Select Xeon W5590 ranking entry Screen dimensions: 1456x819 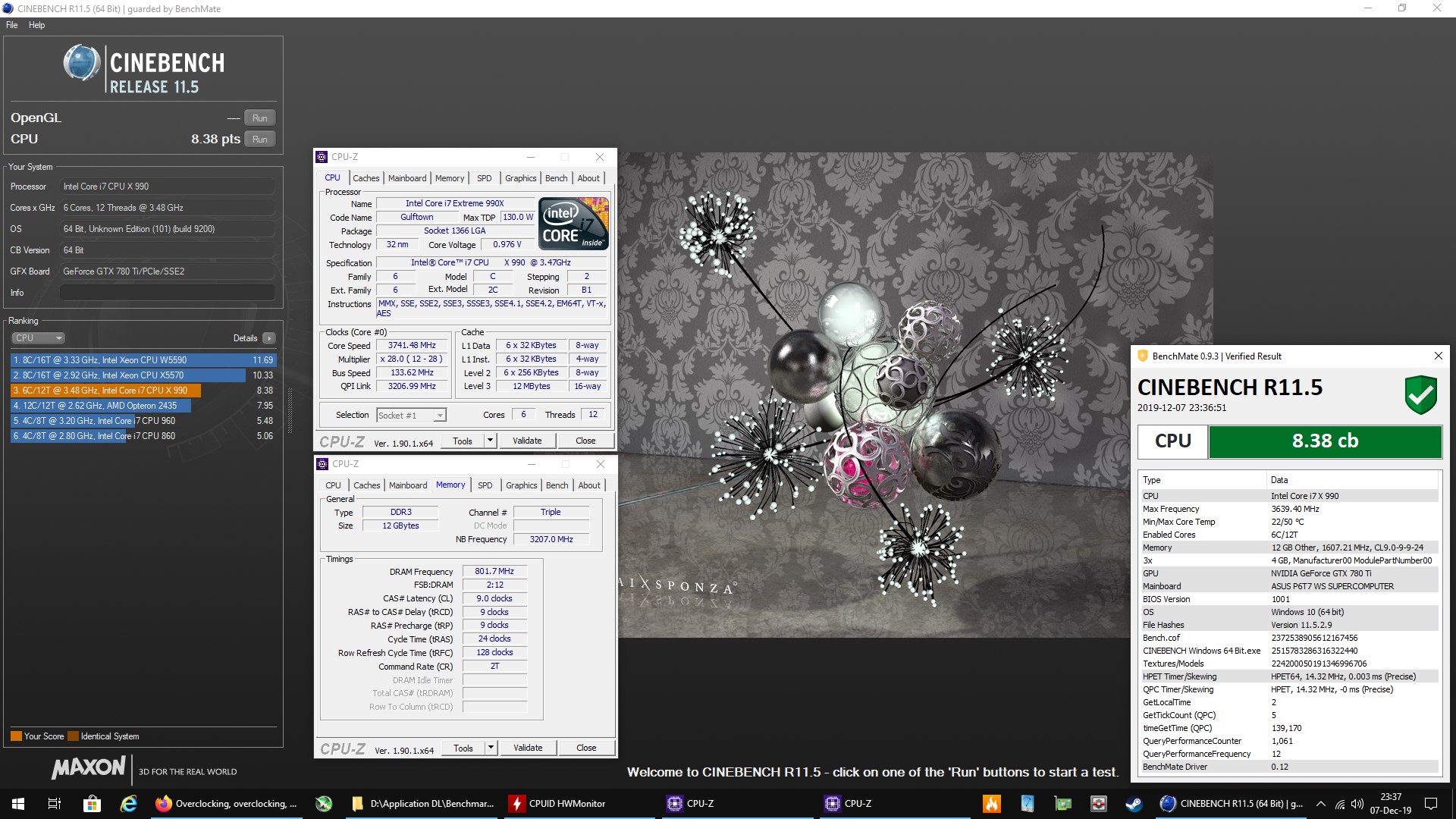(x=143, y=360)
